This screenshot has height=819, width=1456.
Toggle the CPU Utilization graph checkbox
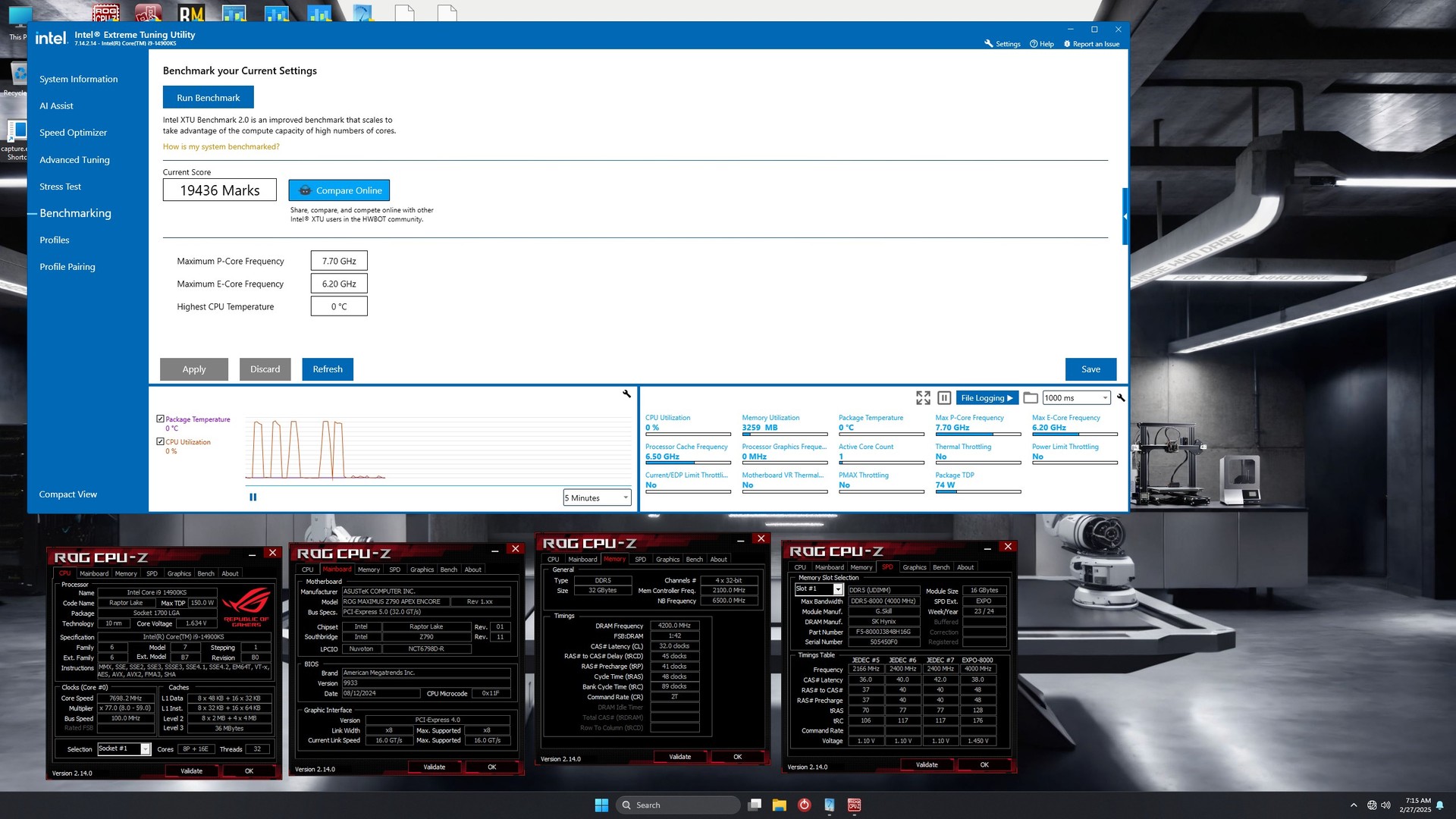[160, 441]
